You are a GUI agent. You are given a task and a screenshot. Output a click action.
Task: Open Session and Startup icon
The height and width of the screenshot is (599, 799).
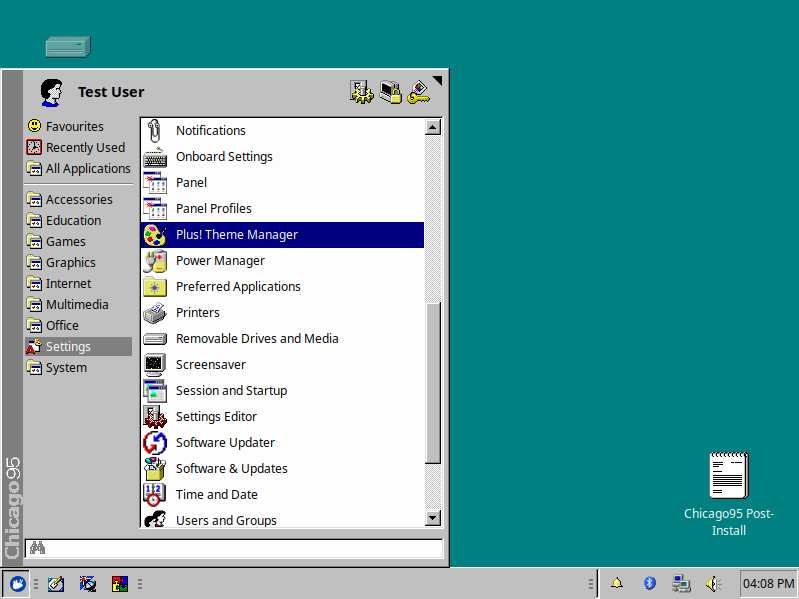pos(154,391)
